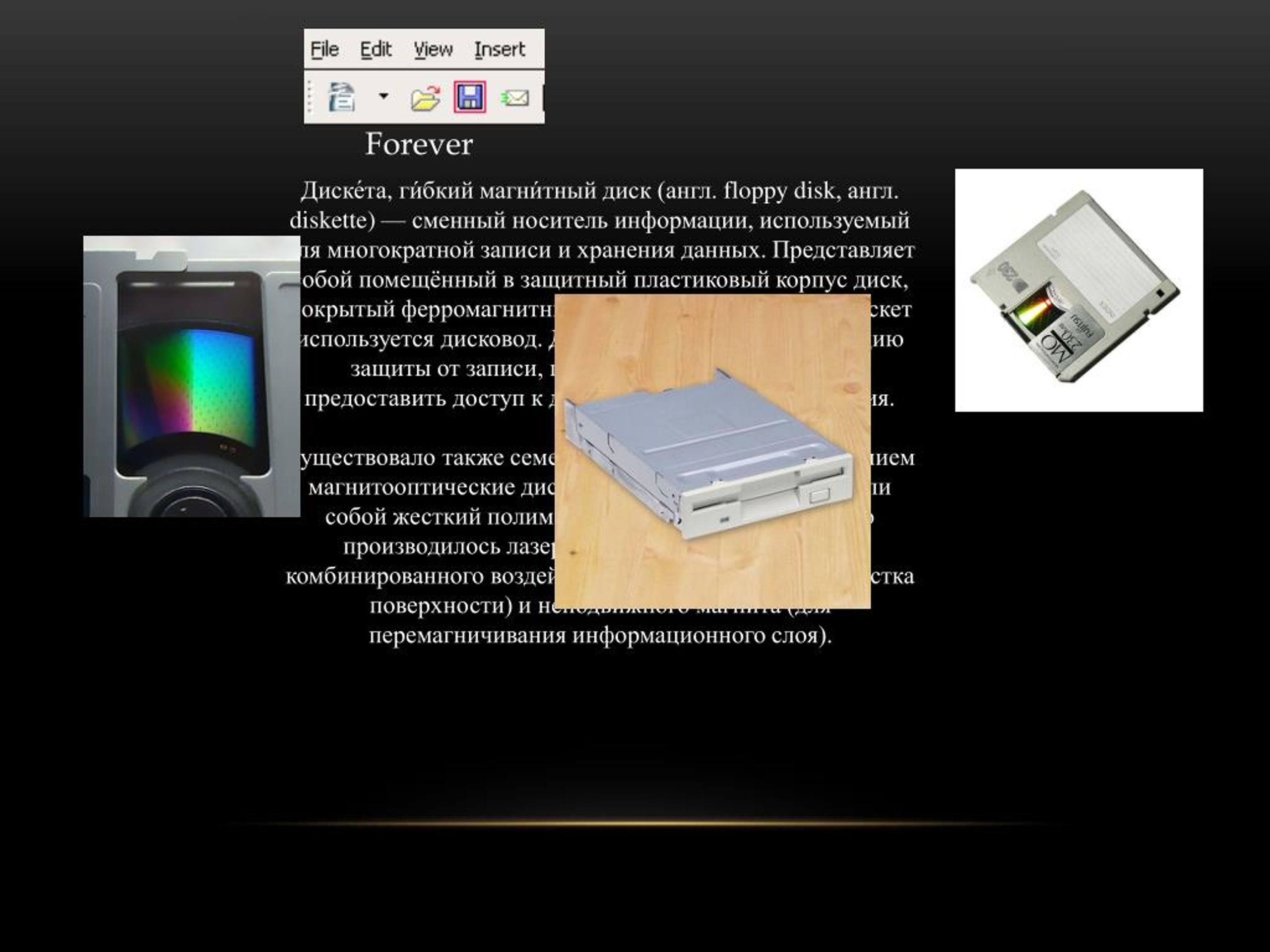
Task: Click the send email envelope icon
Action: [515, 98]
